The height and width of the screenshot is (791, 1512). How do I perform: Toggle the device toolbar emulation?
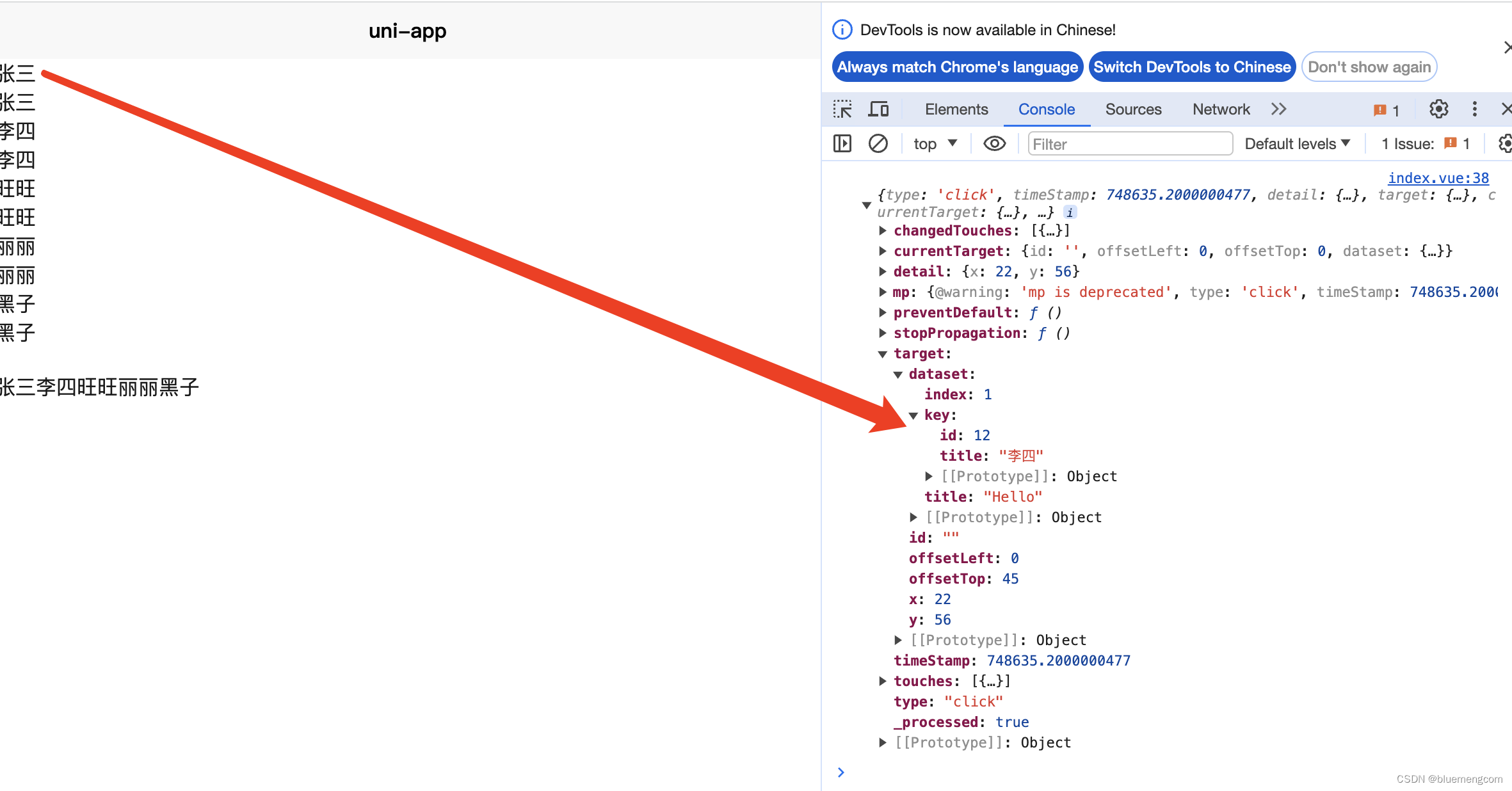[878, 109]
